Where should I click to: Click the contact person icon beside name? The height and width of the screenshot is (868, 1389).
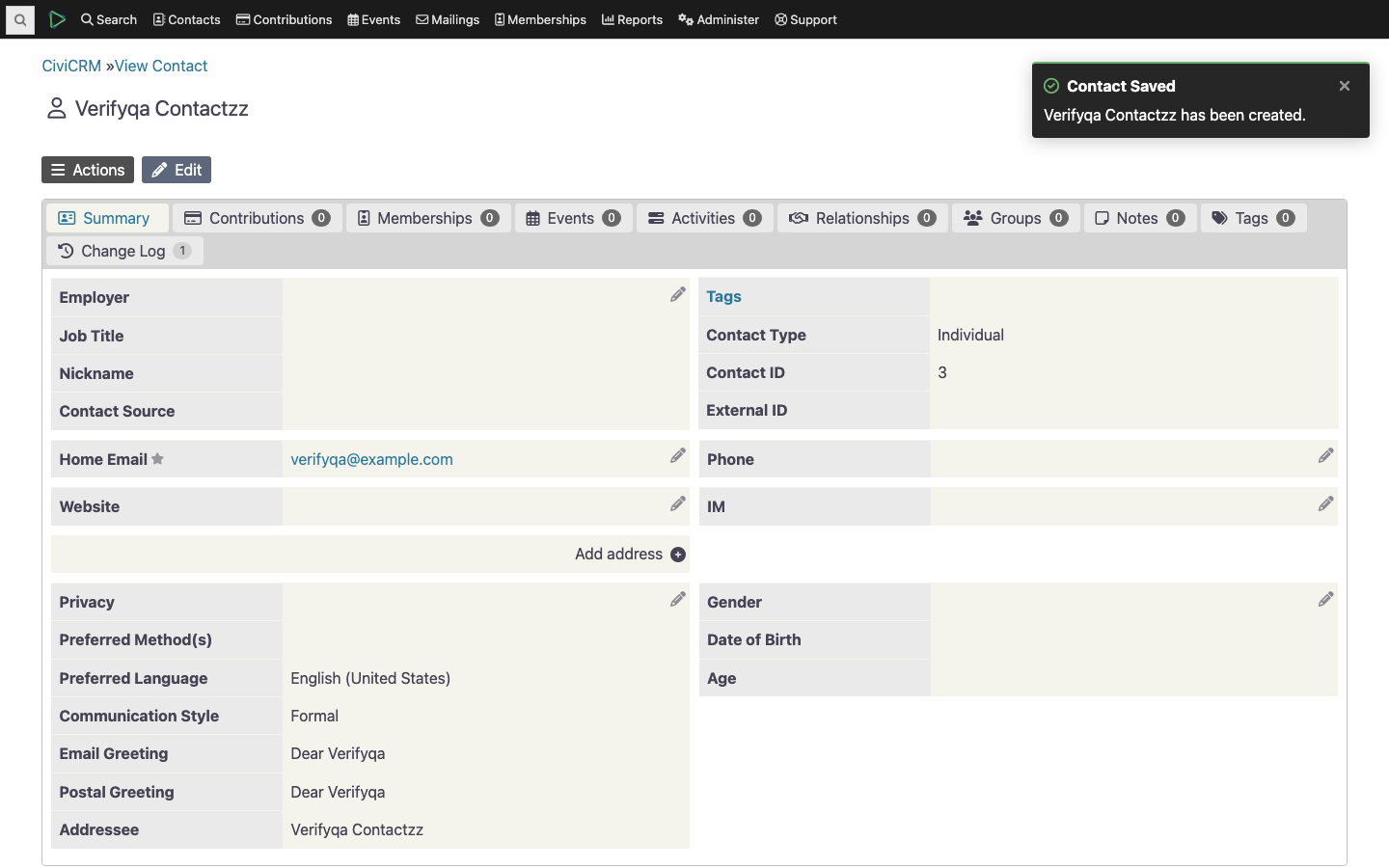pos(57,108)
